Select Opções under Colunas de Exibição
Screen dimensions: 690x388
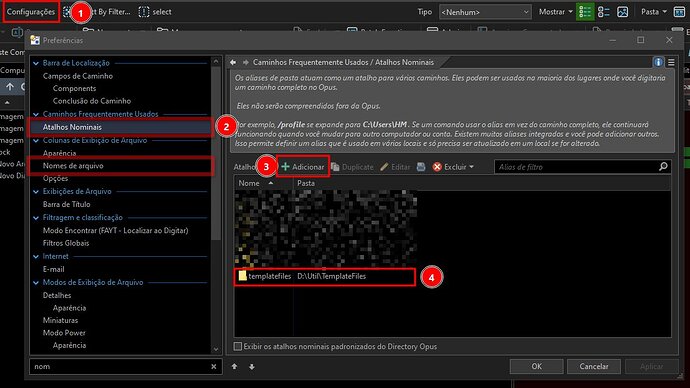55,178
